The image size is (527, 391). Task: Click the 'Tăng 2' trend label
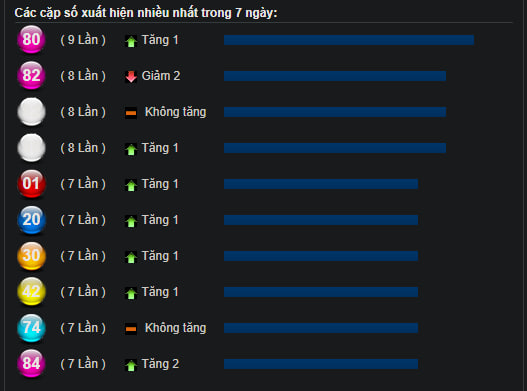(160, 364)
